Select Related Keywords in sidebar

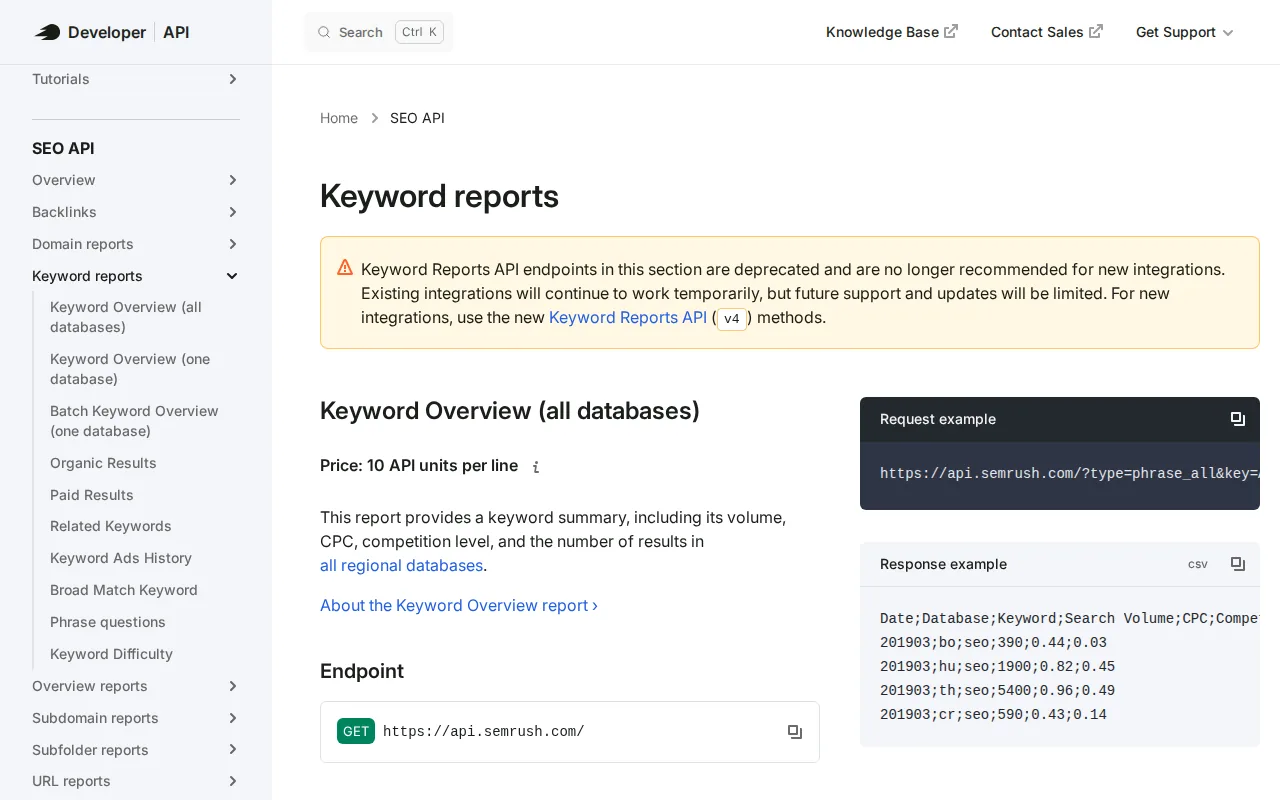point(111,526)
